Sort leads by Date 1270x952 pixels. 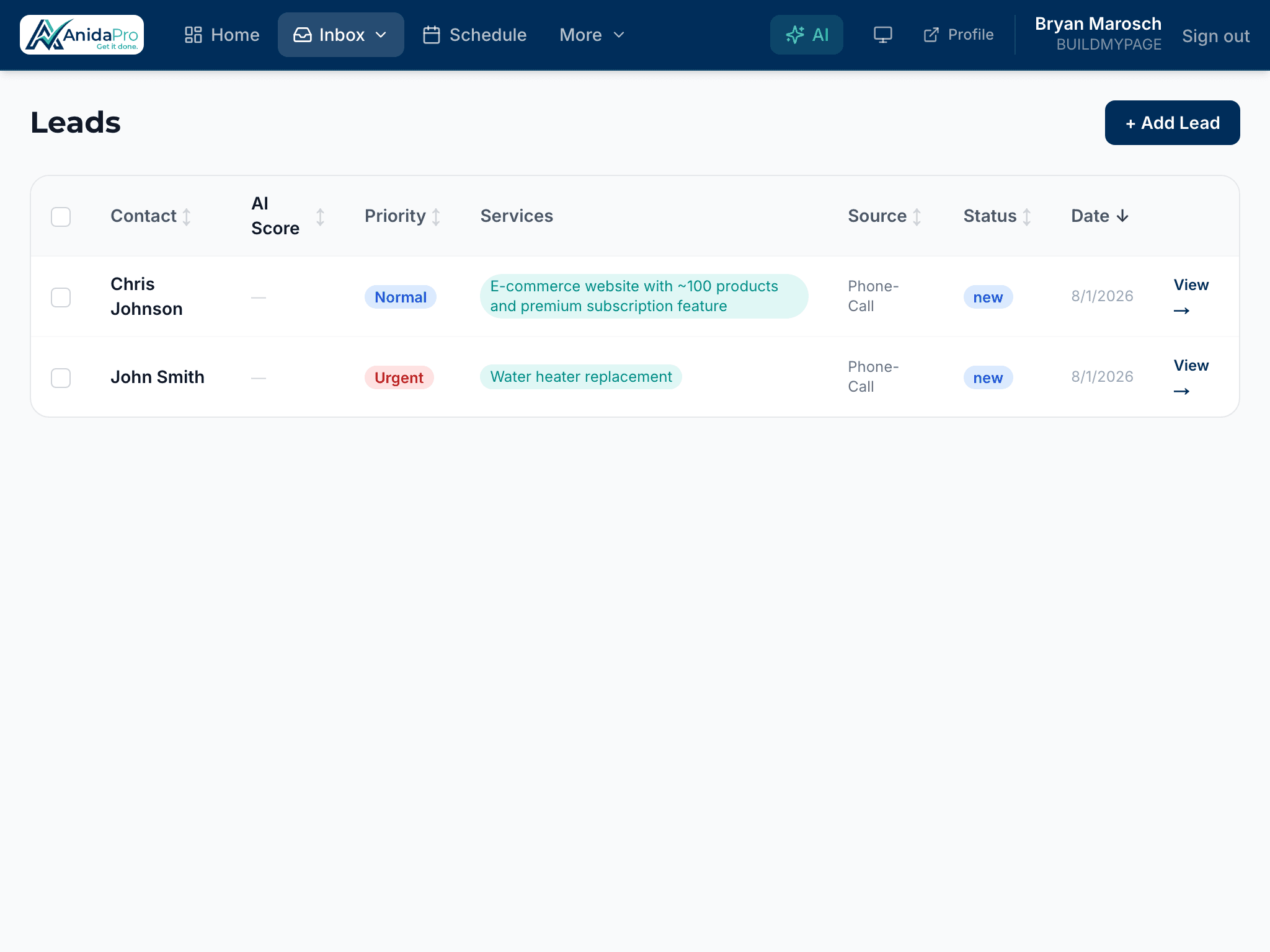point(1099,216)
